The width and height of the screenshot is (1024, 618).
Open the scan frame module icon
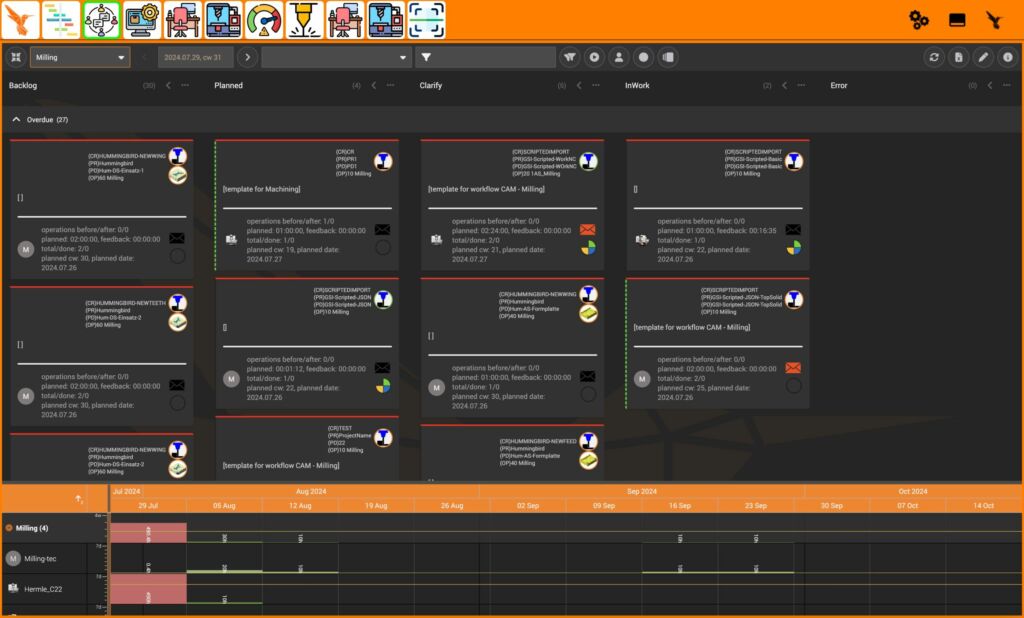426,19
